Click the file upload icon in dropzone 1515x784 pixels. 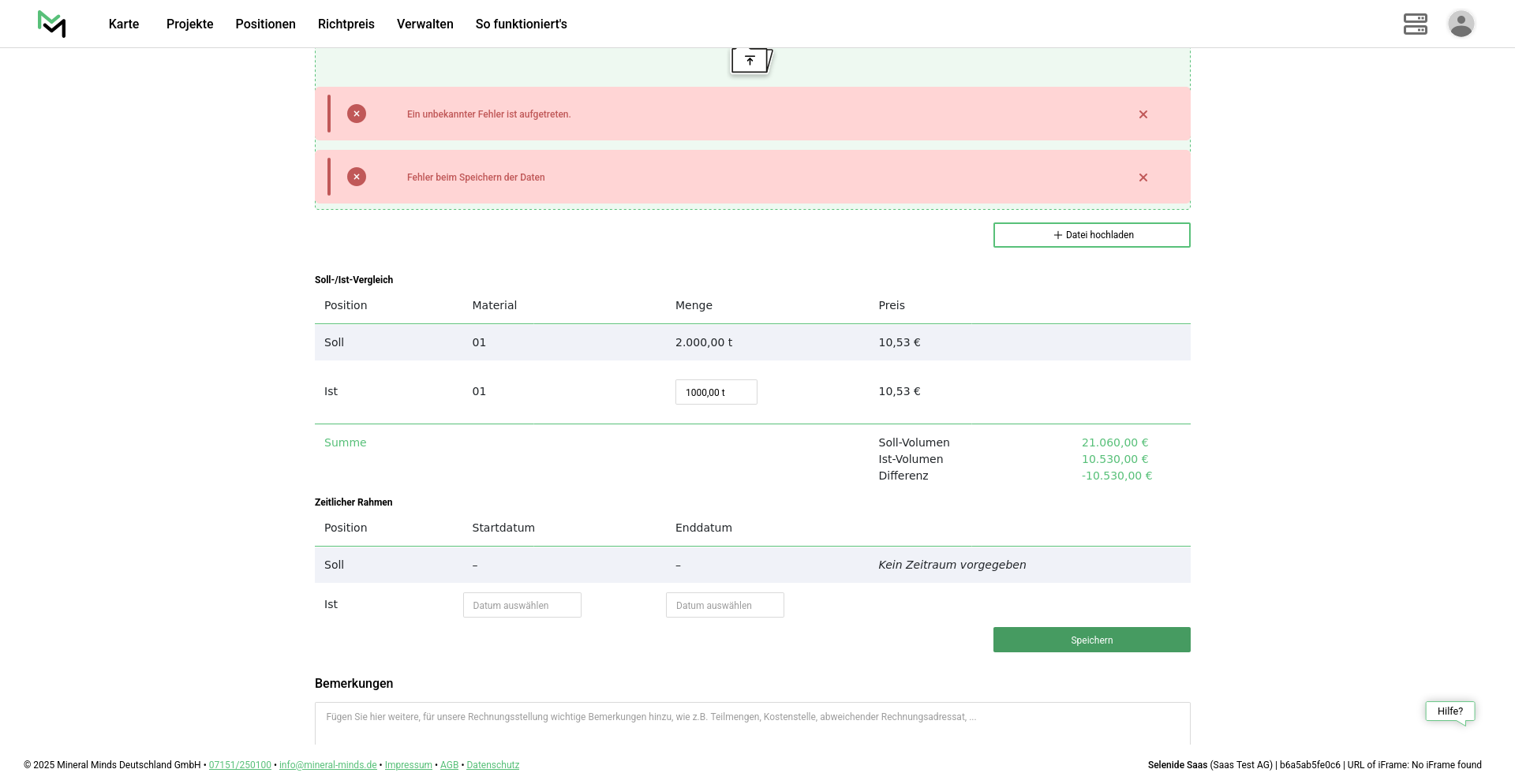tap(750, 60)
